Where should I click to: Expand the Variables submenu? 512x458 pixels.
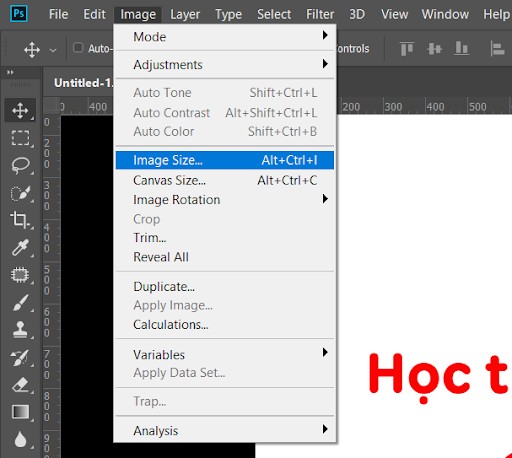pos(225,354)
